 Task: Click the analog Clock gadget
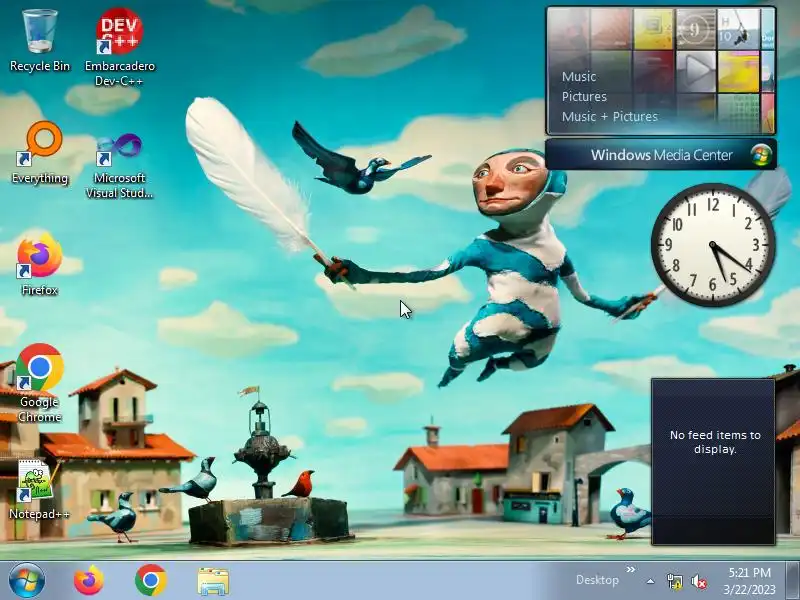click(713, 245)
